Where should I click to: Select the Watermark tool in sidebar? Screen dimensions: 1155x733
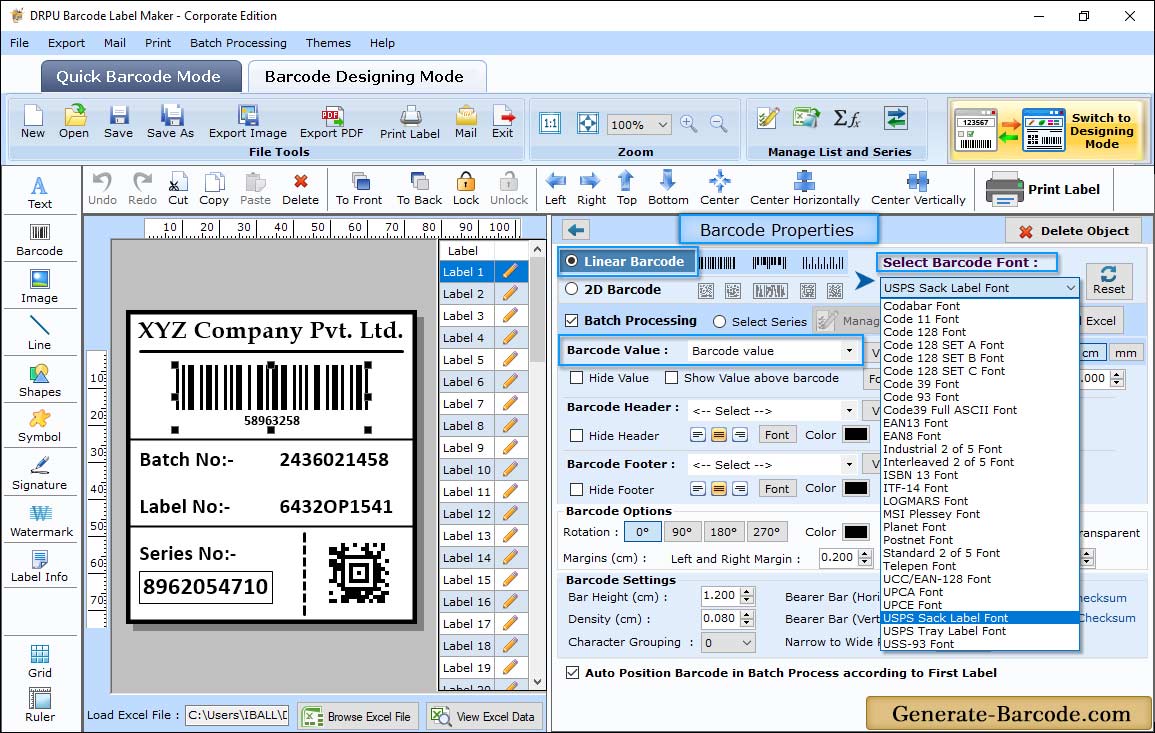pyautogui.click(x=41, y=521)
